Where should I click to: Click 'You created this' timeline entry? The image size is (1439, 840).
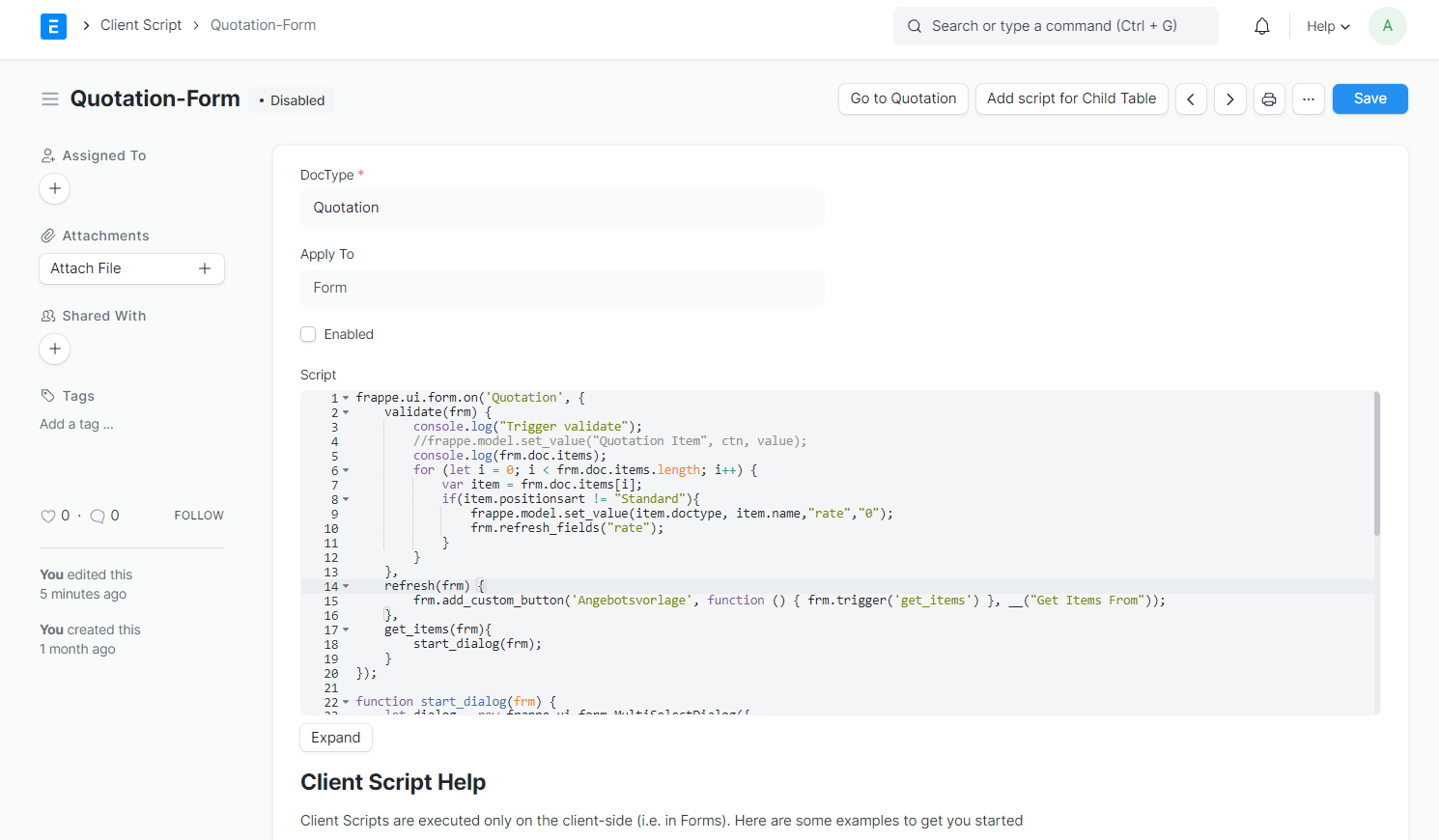click(90, 630)
